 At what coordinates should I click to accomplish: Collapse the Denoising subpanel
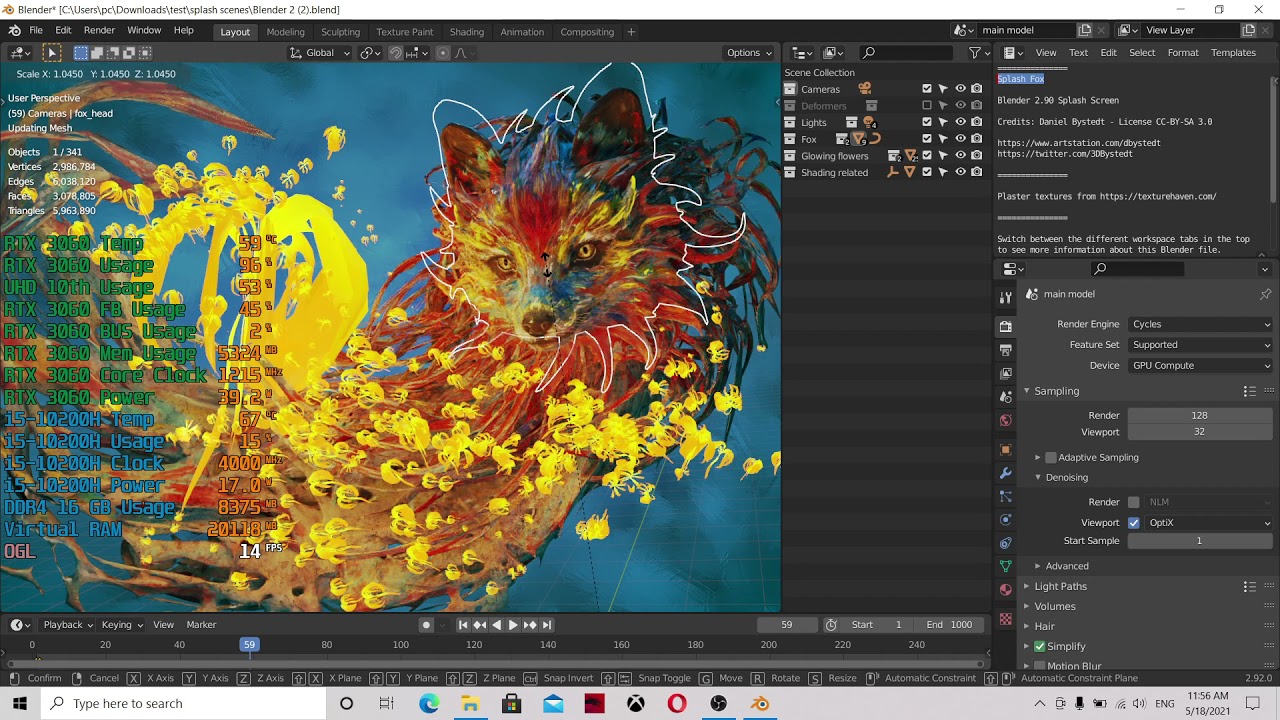click(1038, 478)
